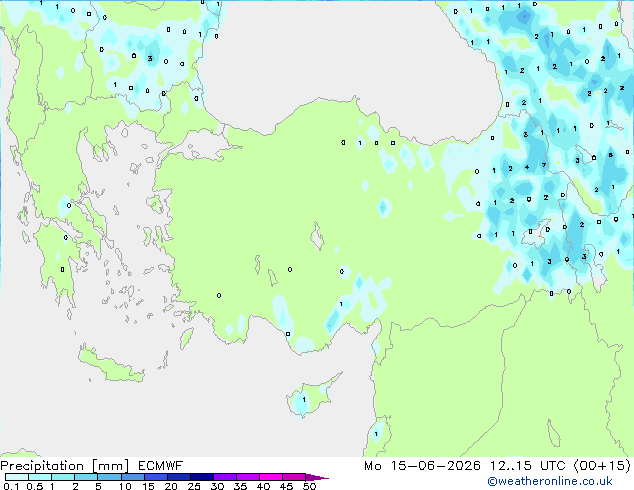Click the '35' legend scale label

(x=240, y=486)
